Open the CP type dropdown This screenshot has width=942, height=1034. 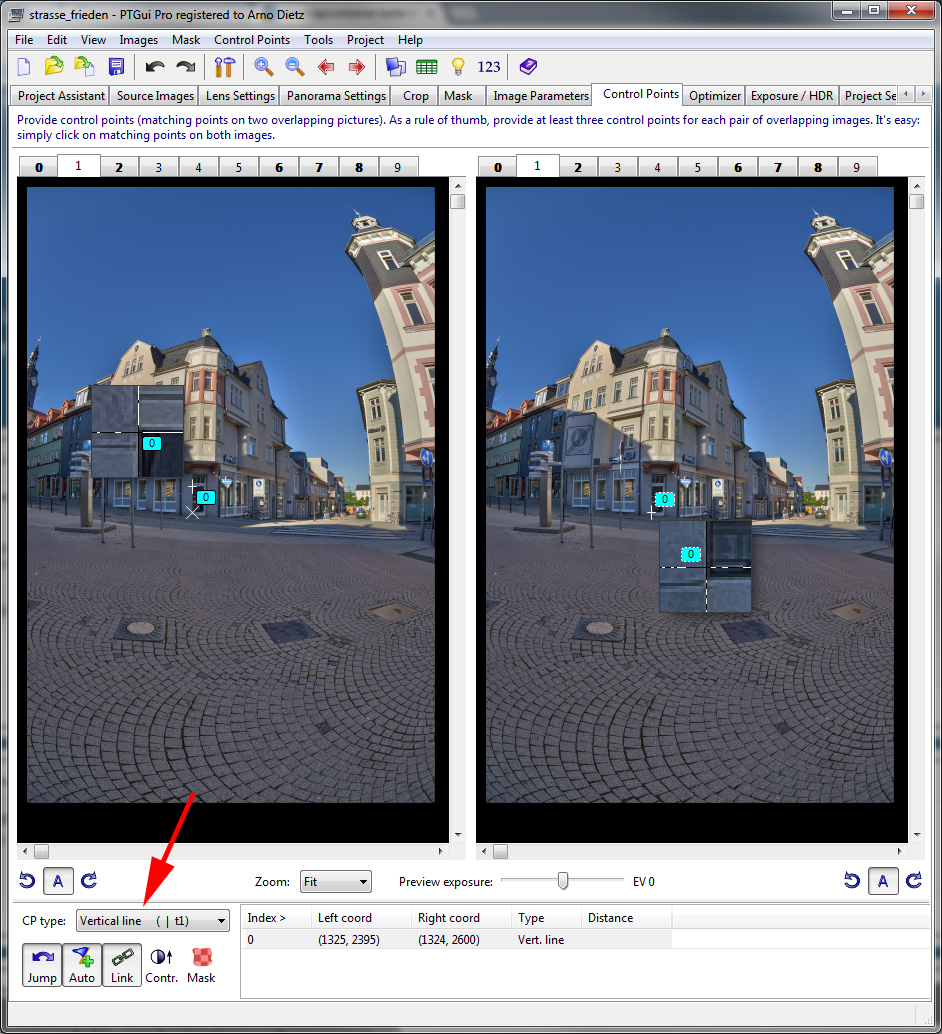[153, 921]
